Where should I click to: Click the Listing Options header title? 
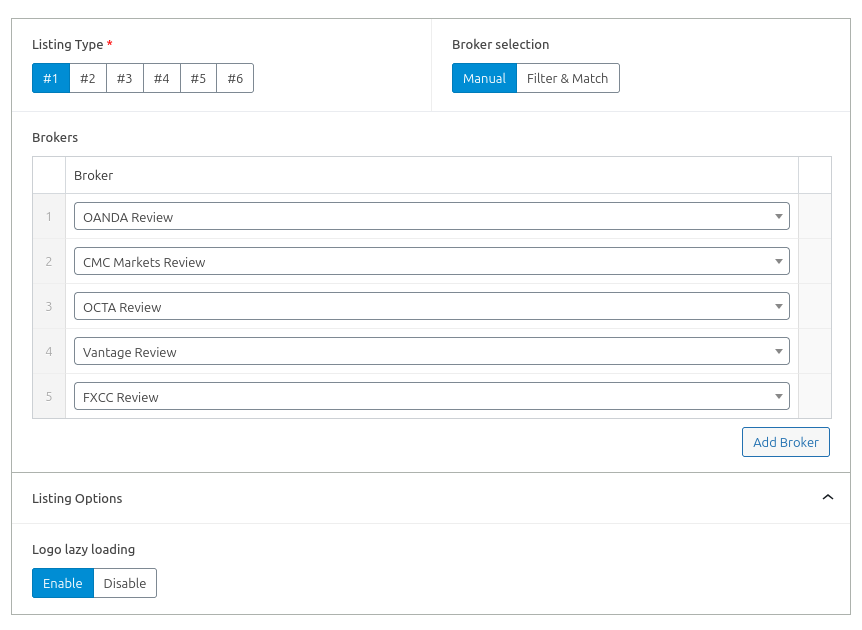77,498
